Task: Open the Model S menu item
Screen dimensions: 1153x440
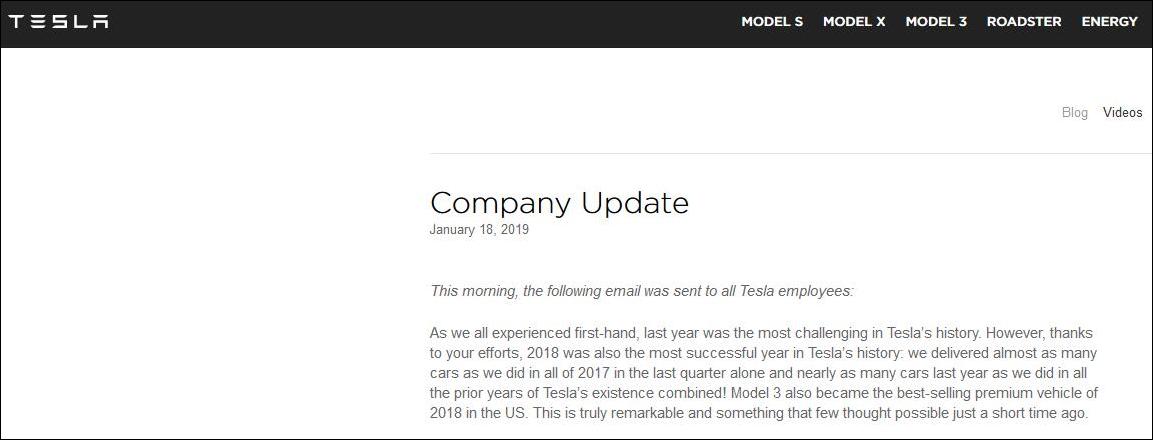Action: click(772, 22)
